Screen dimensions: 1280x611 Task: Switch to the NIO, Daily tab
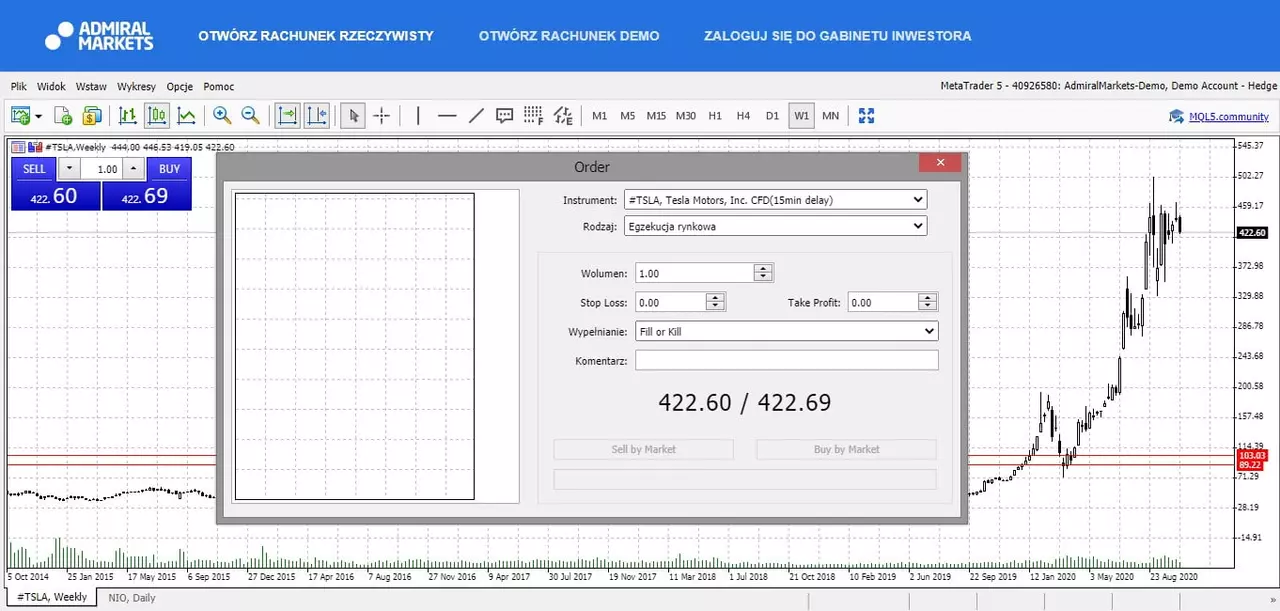tap(132, 597)
